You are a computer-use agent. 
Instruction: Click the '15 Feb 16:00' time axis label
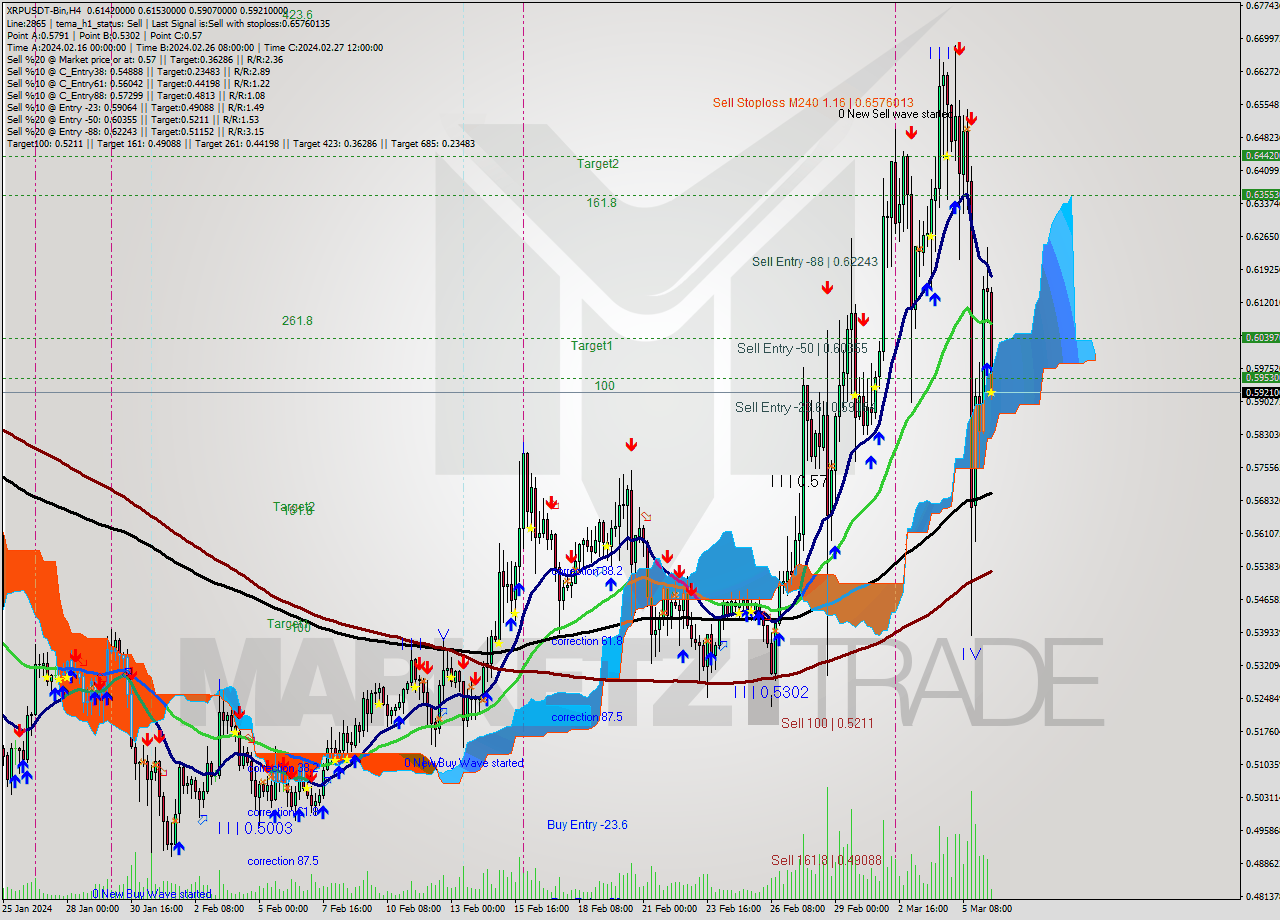coord(542,909)
